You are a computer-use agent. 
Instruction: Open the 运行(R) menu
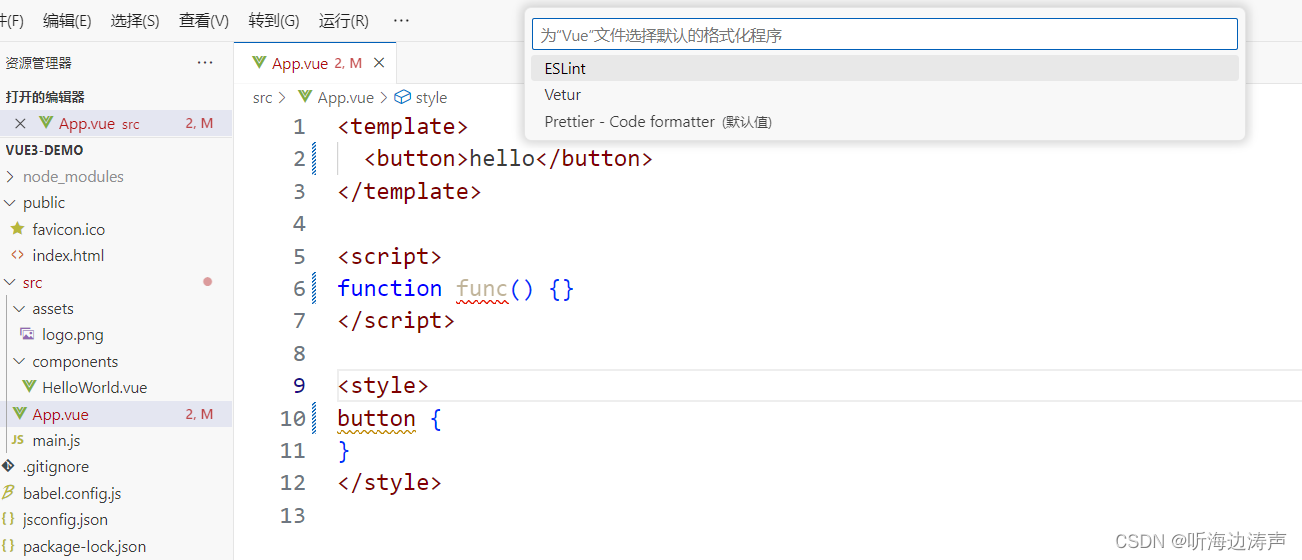point(344,21)
